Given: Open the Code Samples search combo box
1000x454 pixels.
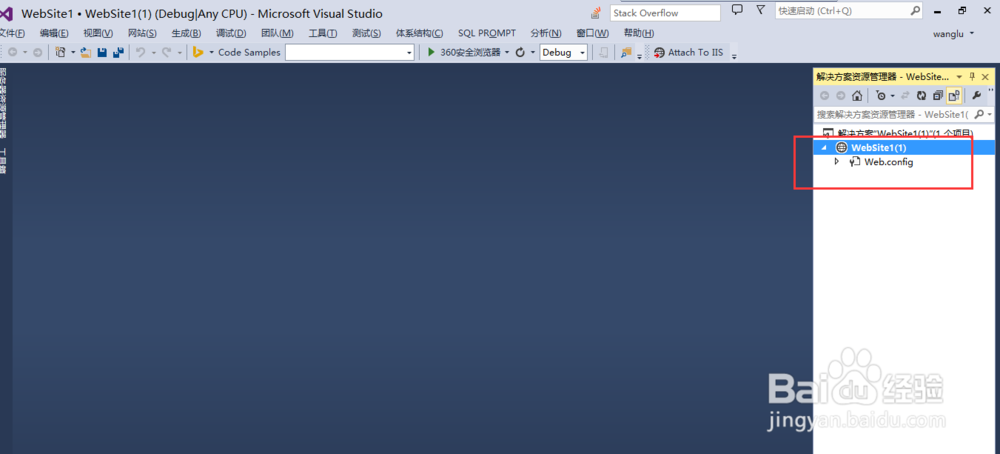Looking at the screenshot, I should click(x=350, y=52).
